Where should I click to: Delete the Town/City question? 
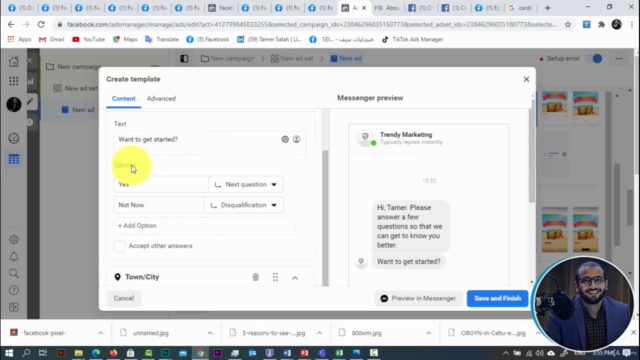256,277
